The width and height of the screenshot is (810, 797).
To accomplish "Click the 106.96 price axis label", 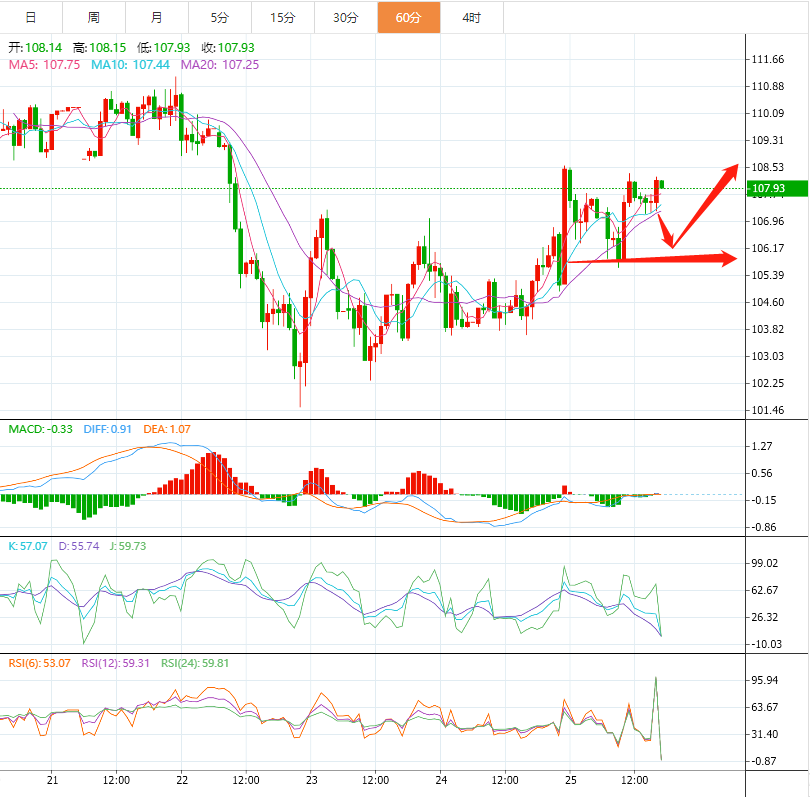I will coord(768,221).
